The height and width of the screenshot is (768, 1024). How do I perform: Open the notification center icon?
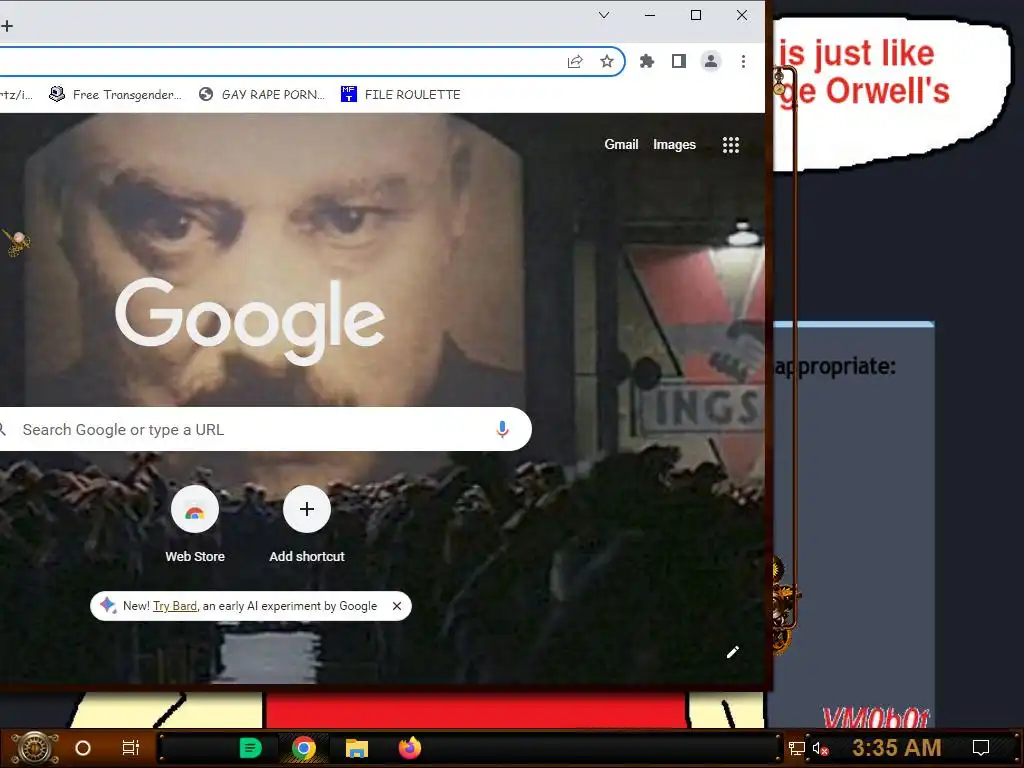(981, 748)
